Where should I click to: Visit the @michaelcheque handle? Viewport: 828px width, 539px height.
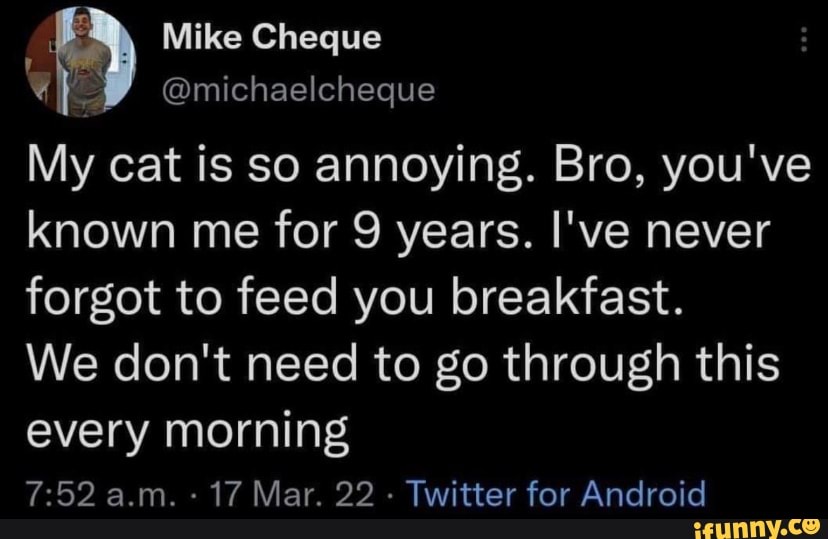[298, 91]
